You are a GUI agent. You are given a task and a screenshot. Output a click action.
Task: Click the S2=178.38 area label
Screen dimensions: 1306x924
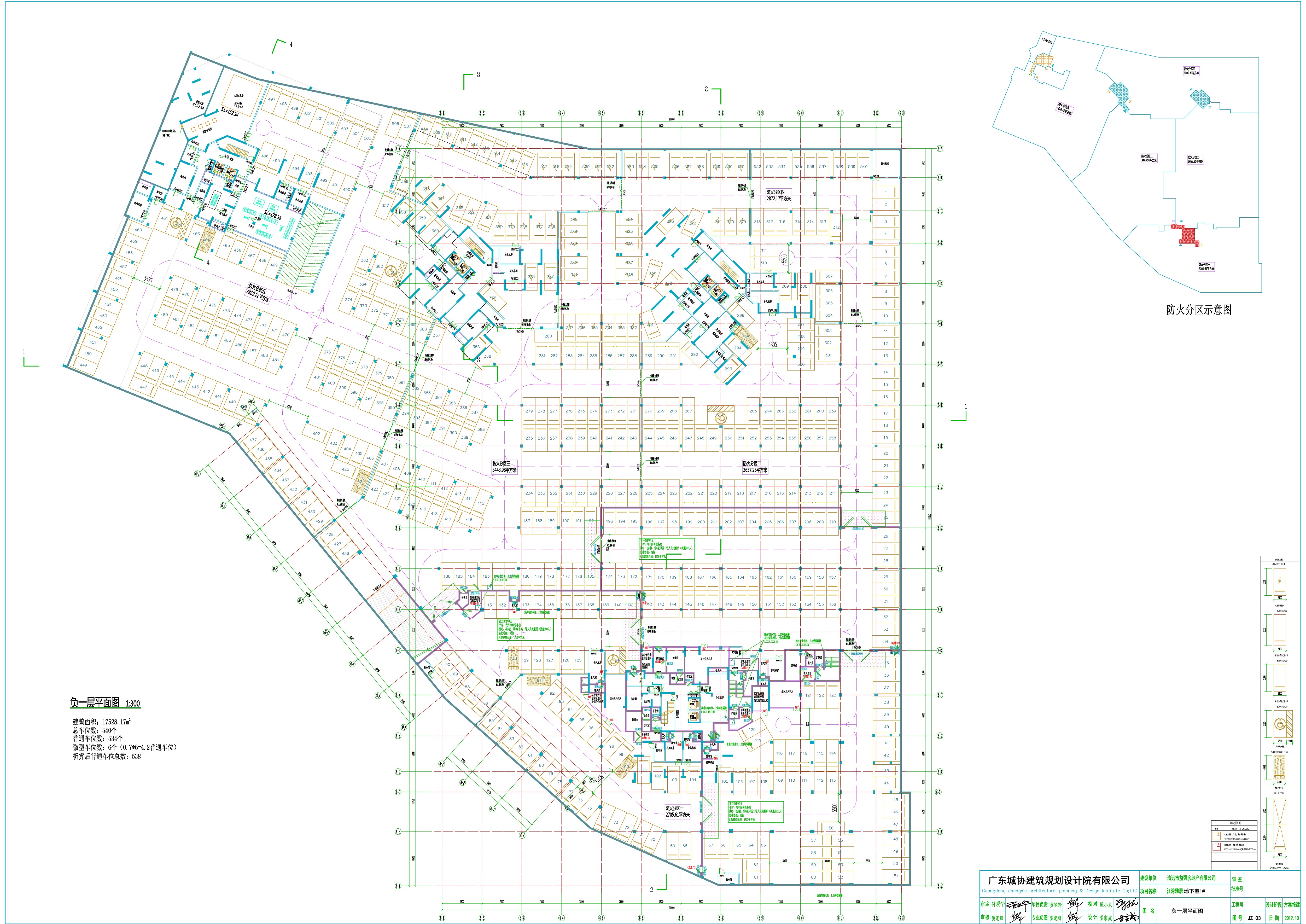tap(272, 214)
